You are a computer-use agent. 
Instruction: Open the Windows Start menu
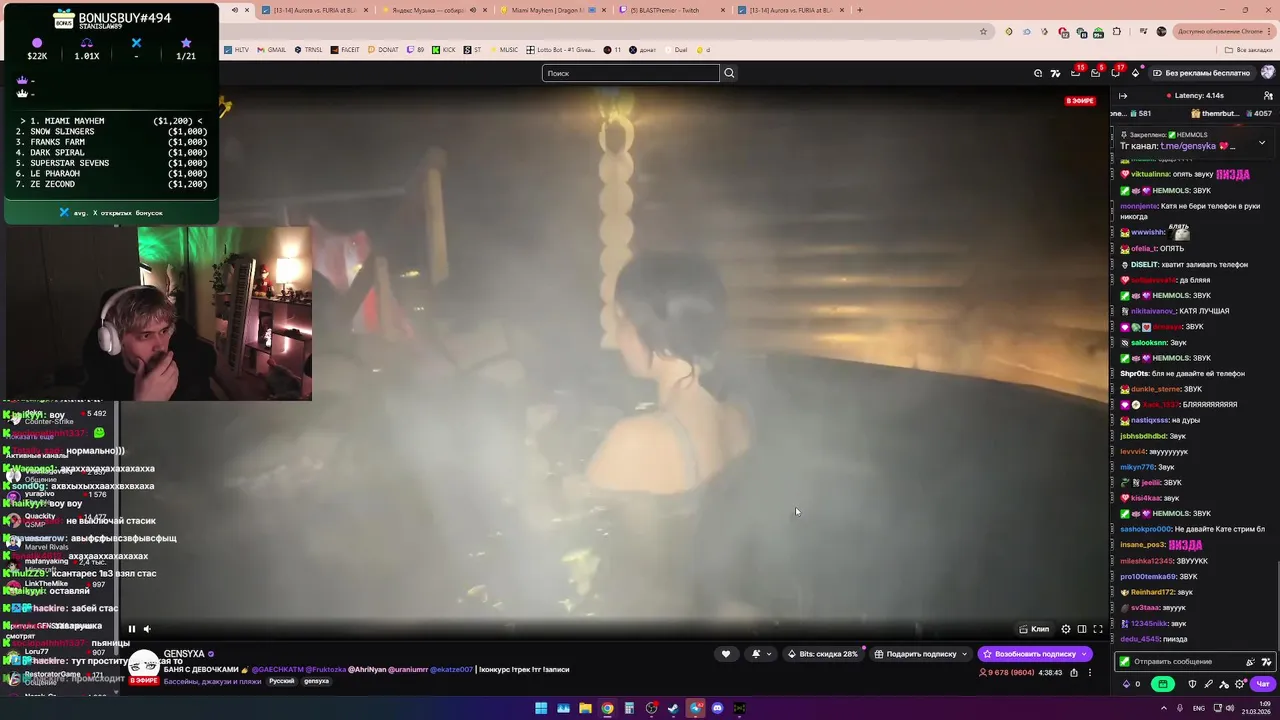coord(541,708)
